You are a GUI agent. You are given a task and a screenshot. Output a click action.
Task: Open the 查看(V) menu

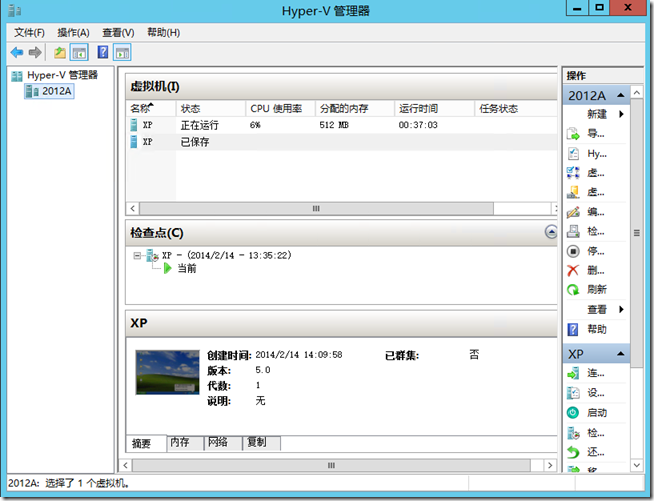(x=118, y=33)
